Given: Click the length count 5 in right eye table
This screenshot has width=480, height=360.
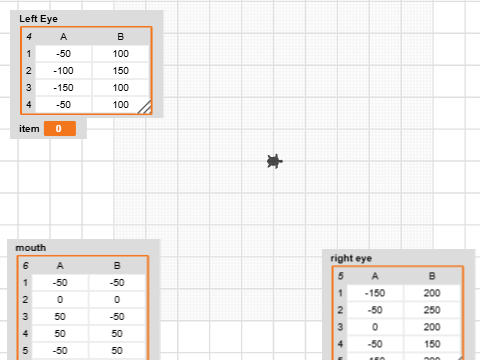Looking at the screenshot, I should [x=340, y=276].
